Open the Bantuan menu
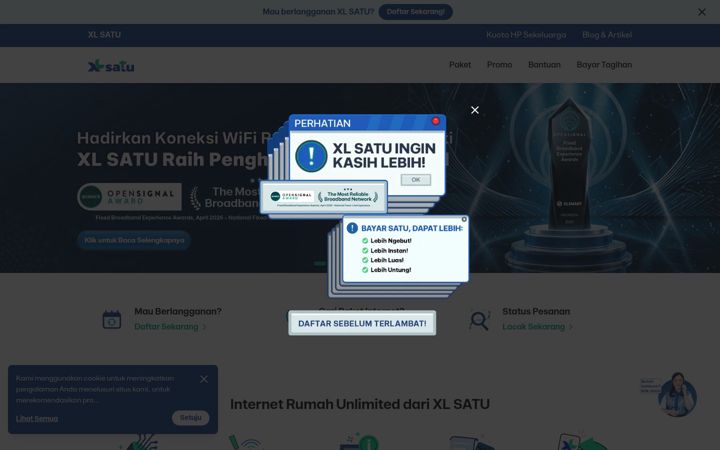The image size is (720, 450). 544,65
